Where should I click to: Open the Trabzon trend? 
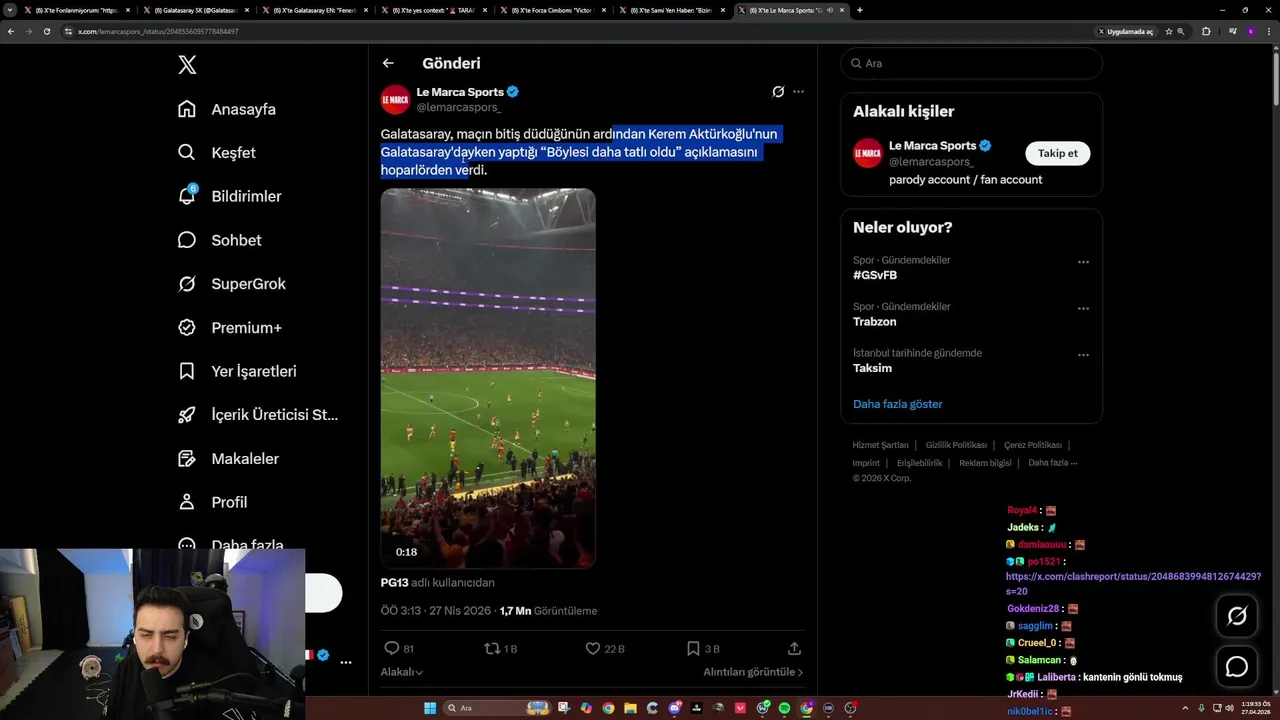click(875, 322)
